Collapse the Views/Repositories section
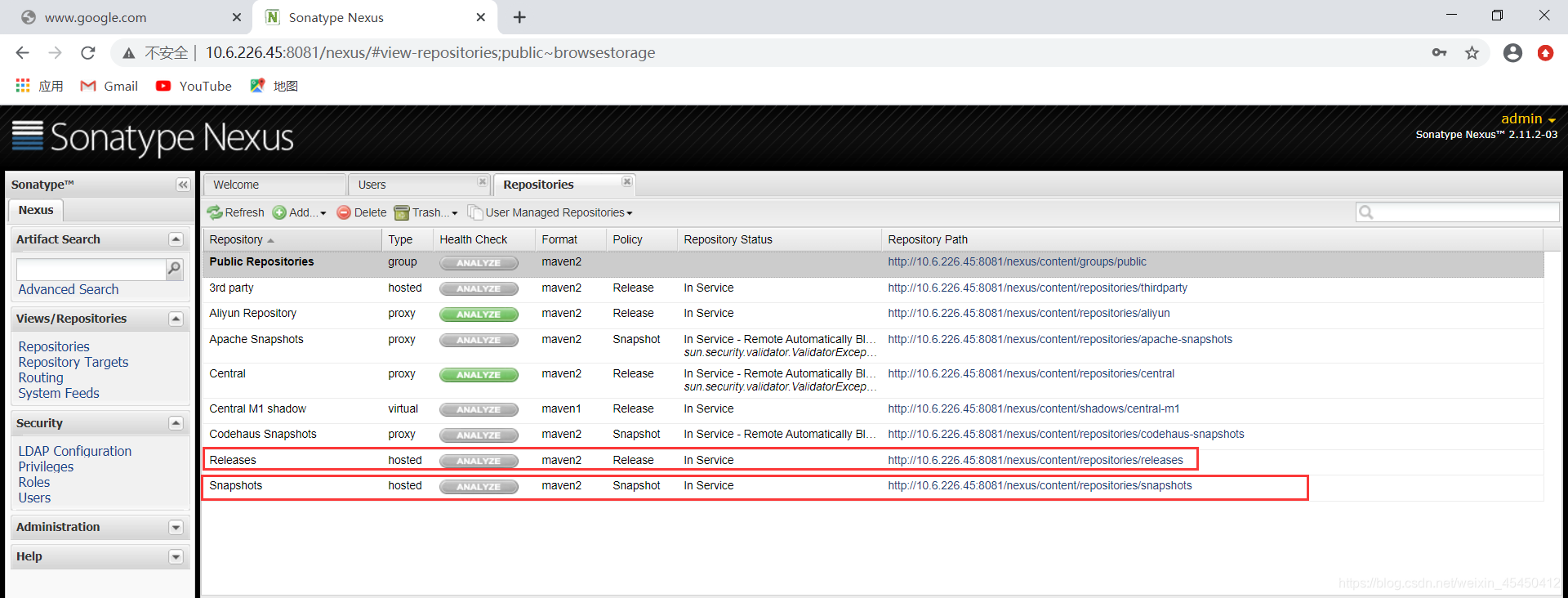Viewport: 1568px width, 598px height. click(176, 319)
